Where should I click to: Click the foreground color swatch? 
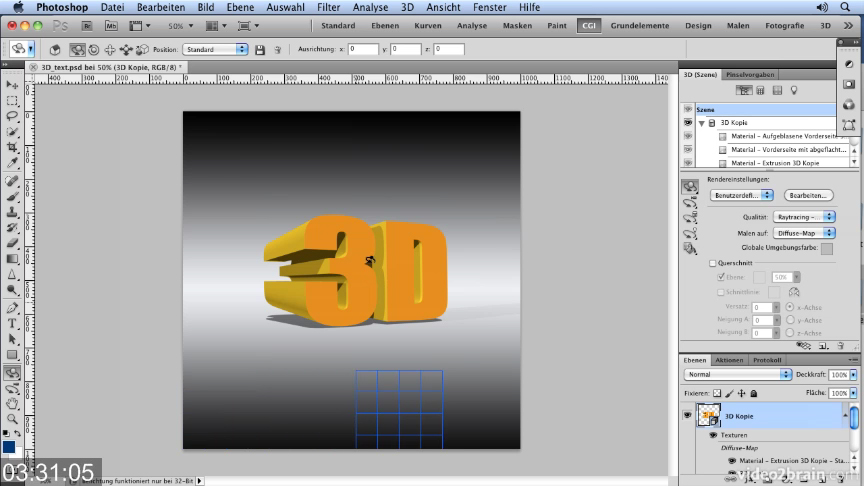point(9,447)
